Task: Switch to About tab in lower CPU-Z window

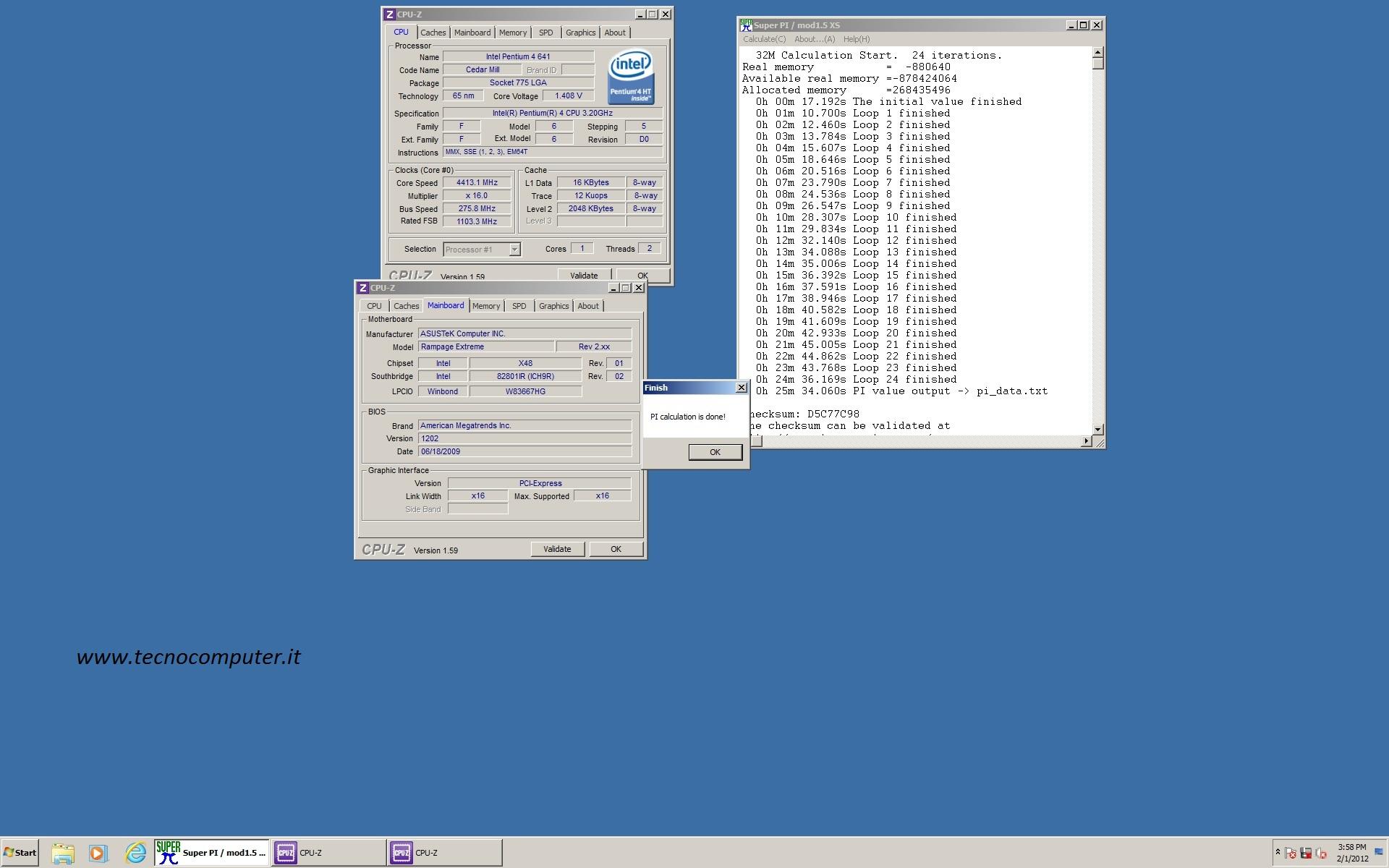Action: pyautogui.click(x=588, y=306)
